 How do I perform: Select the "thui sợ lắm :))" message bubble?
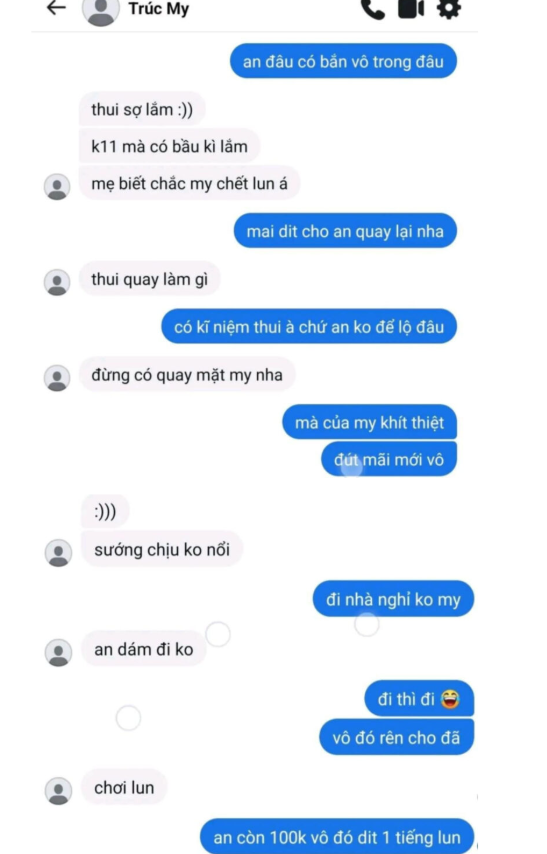pyautogui.click(x=142, y=109)
